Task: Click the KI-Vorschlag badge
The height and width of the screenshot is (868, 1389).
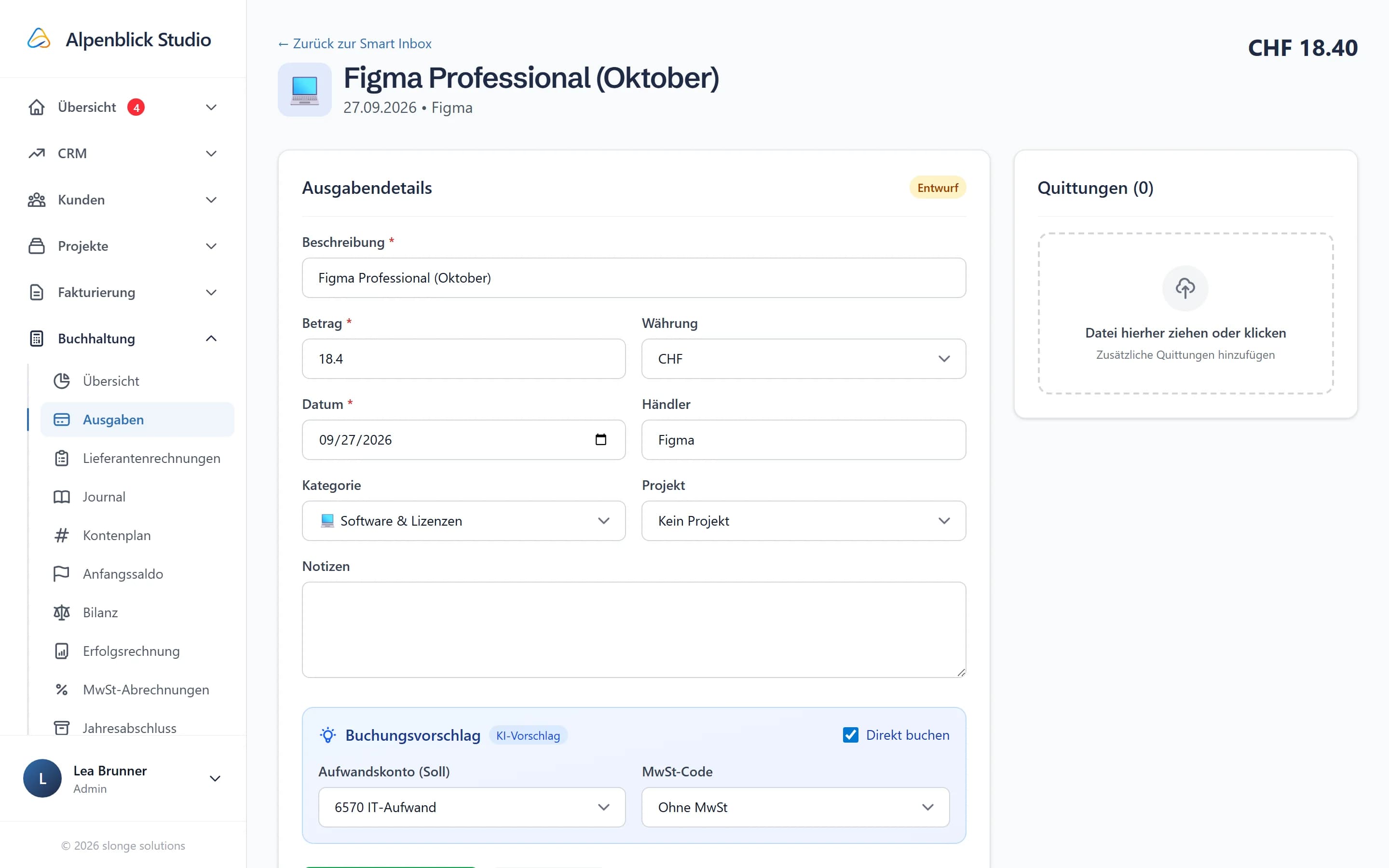Action: point(528,735)
